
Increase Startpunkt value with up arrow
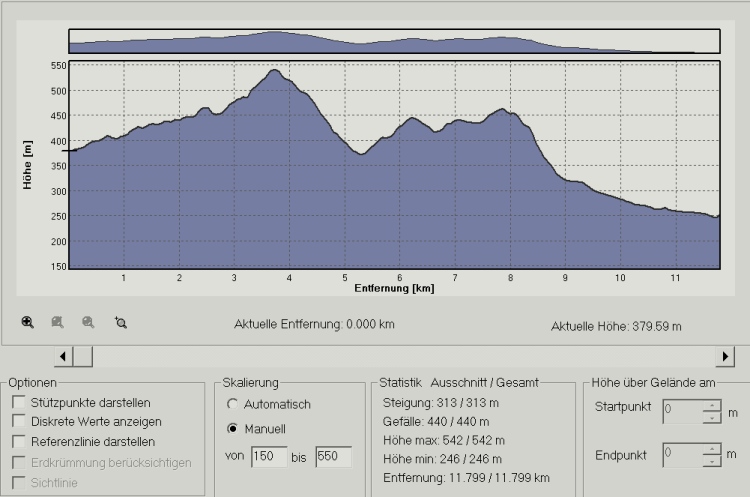[712, 406]
